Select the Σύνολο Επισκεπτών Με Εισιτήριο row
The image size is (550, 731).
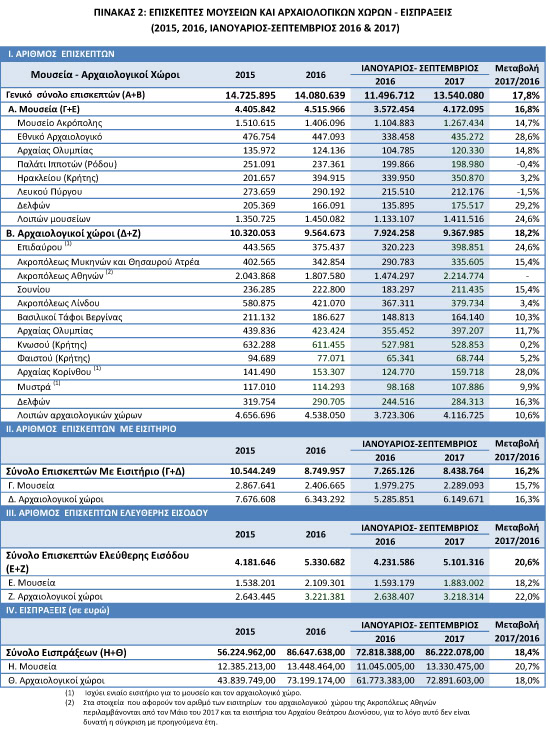click(273, 471)
